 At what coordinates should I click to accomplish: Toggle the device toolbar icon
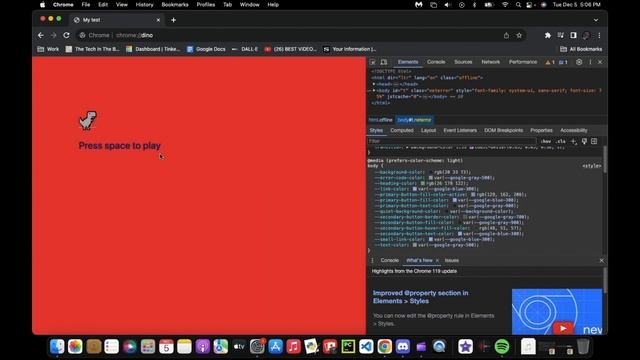point(384,62)
